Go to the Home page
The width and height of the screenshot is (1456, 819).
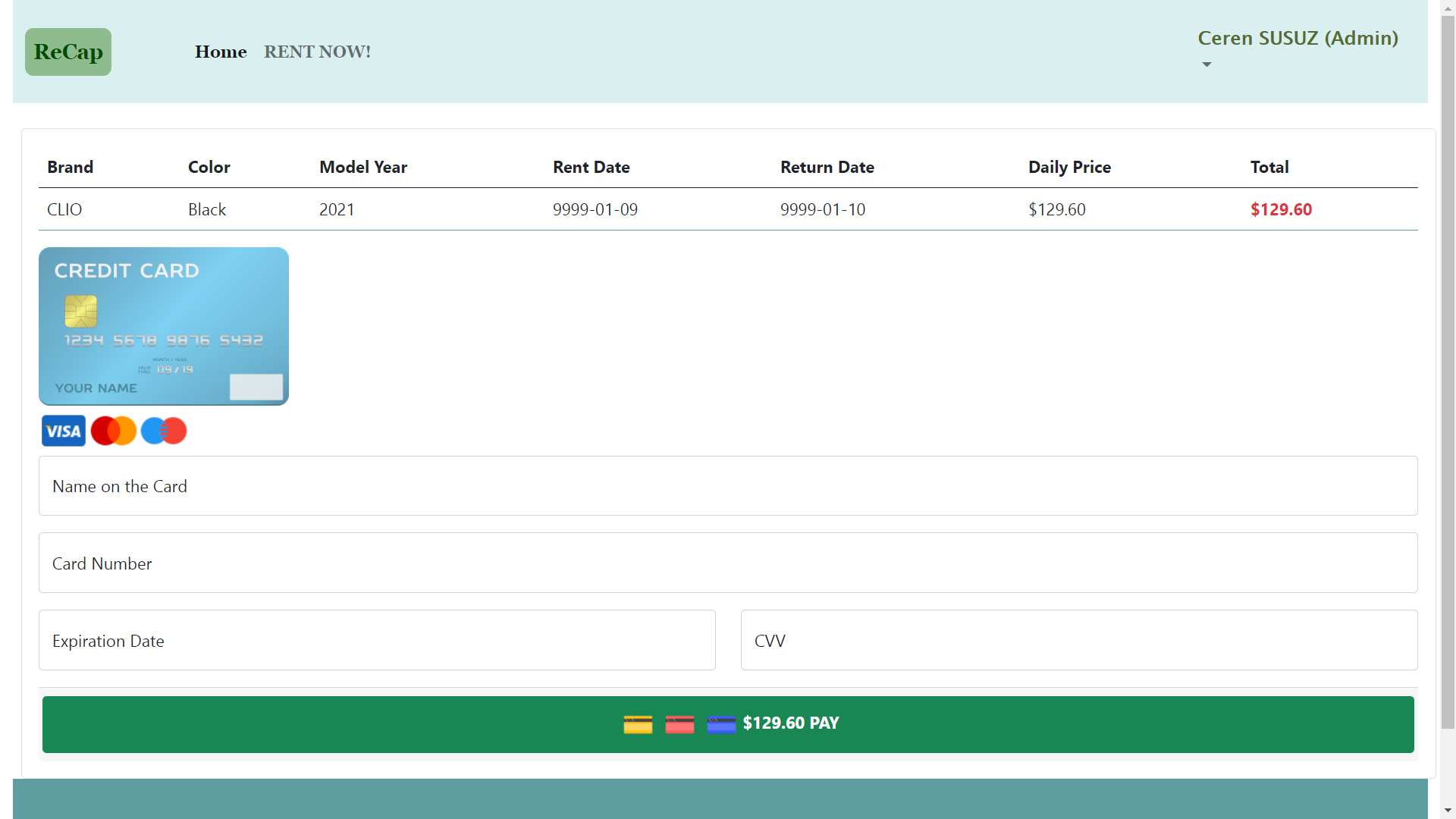coord(221,52)
